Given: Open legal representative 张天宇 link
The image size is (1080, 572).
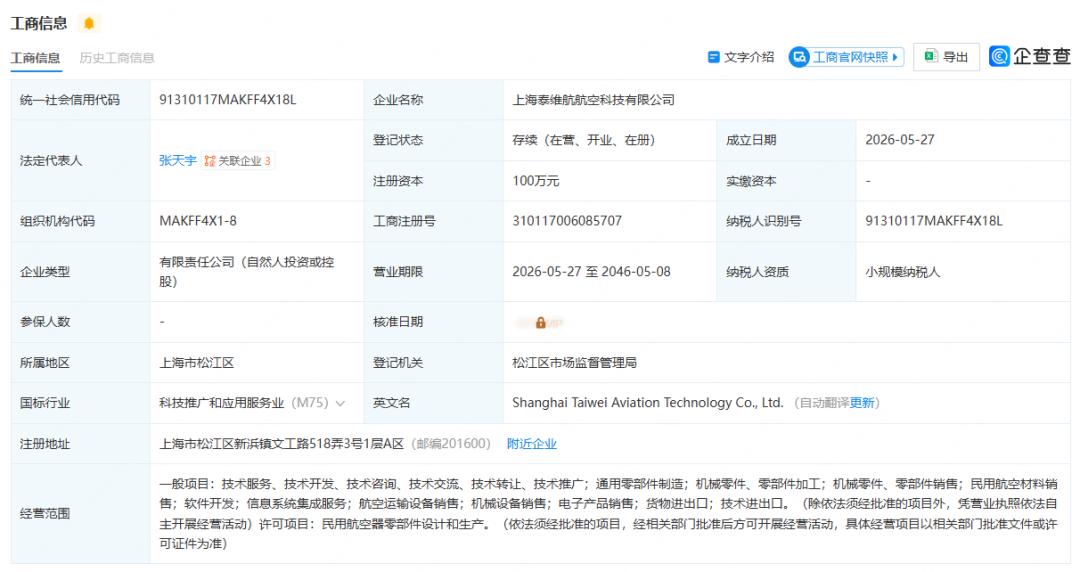Looking at the screenshot, I should (x=178, y=161).
